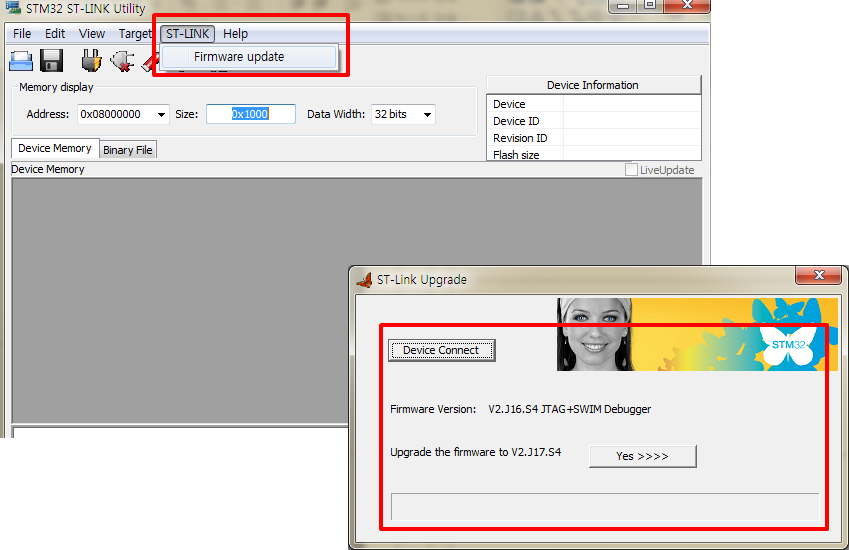Click the Size input field
Viewport: 849px width, 550px height.
[251, 114]
